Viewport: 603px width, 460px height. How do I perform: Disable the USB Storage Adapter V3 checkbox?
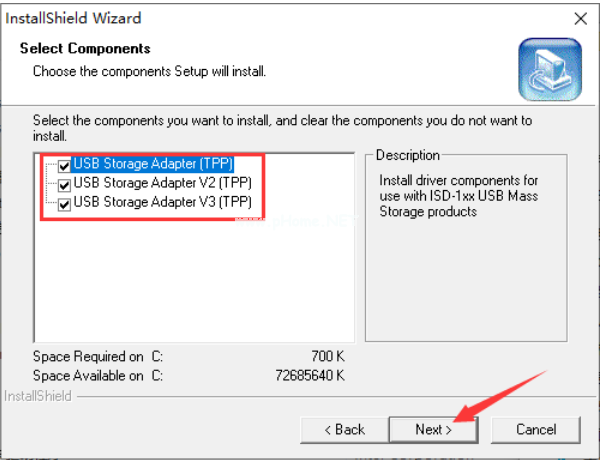pos(65,204)
